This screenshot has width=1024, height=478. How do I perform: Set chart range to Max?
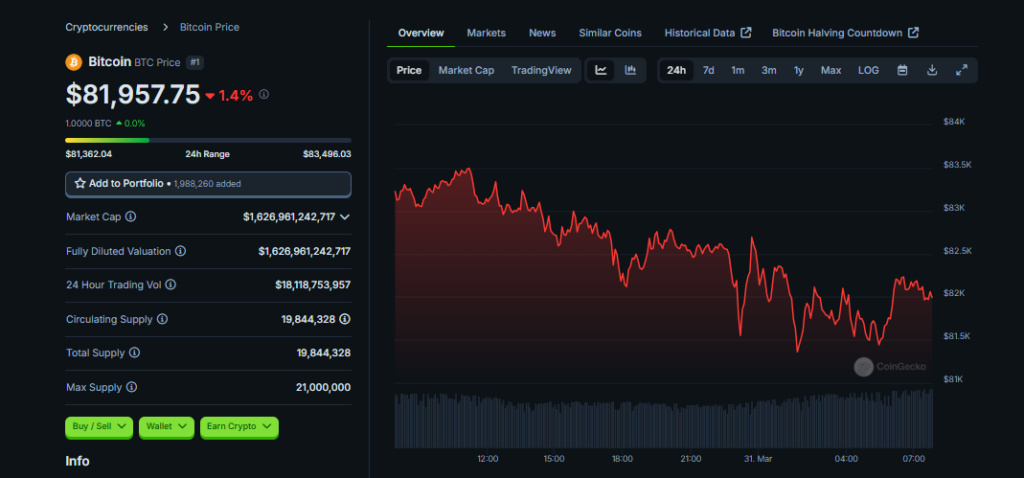pyautogui.click(x=831, y=71)
